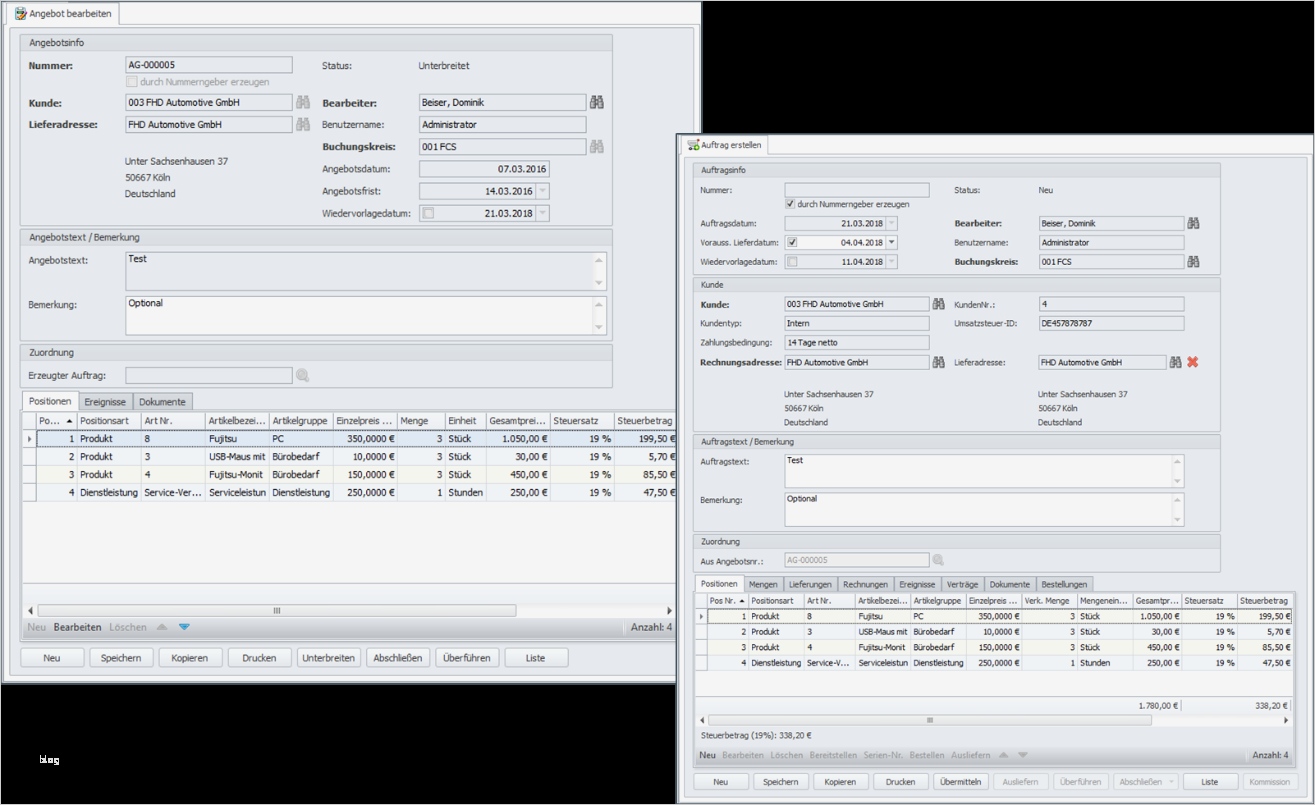Expand the Vorauss. Lieferdatum date picker arrow
Screen dimensions: 1315x805
[x=891, y=242]
